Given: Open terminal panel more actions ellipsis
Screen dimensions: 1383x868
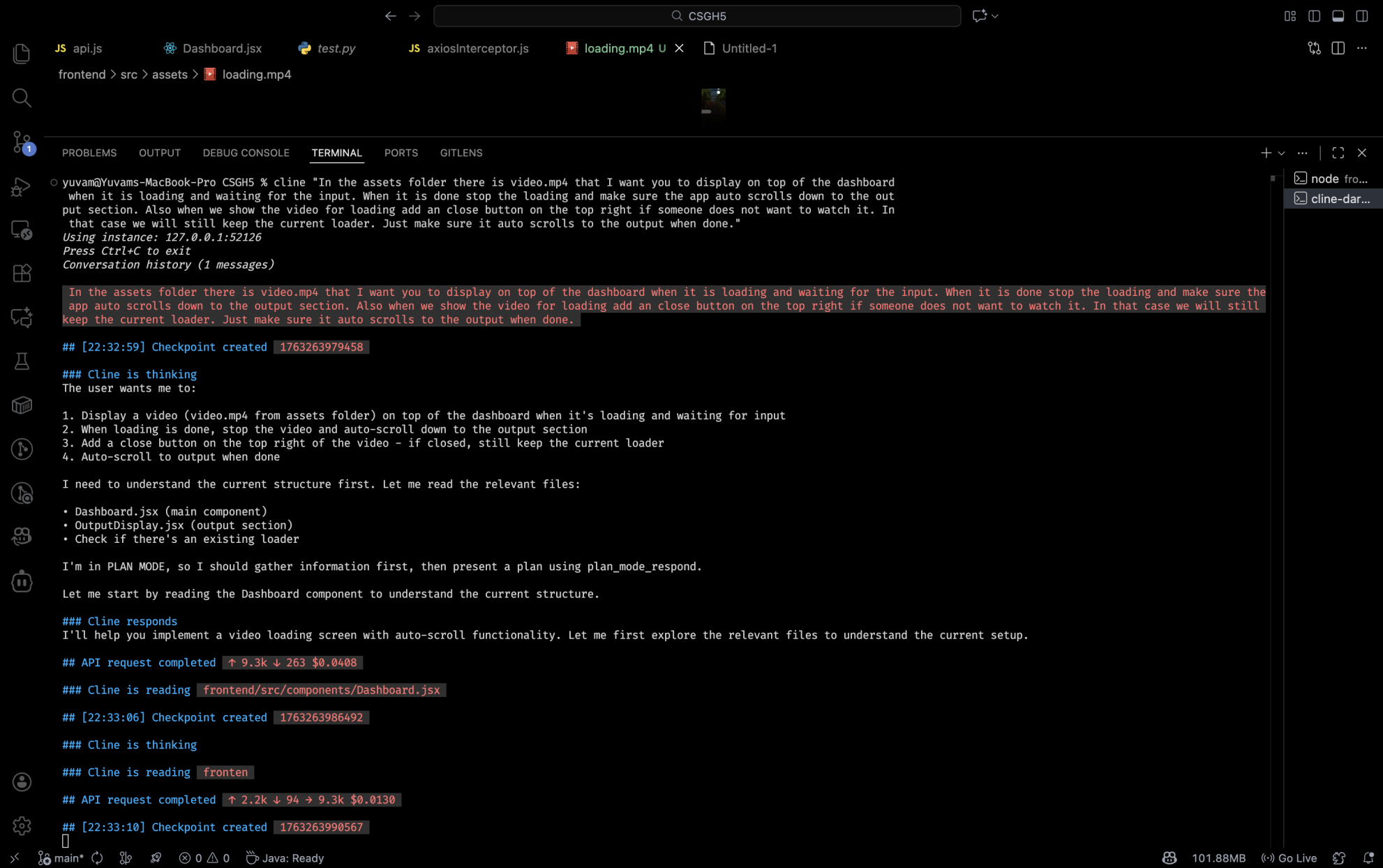Looking at the screenshot, I should coord(1302,153).
